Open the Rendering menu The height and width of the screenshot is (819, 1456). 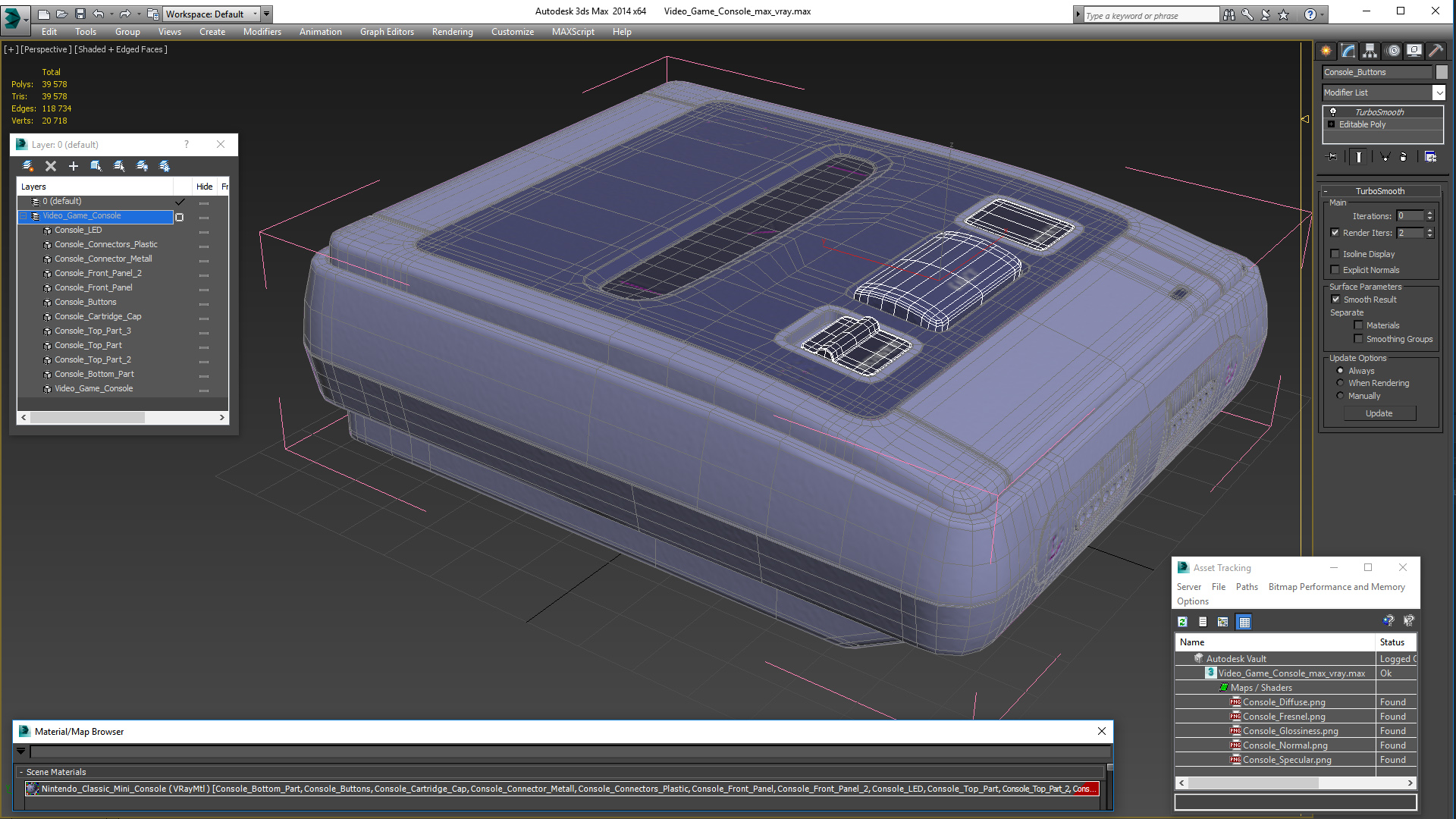click(453, 32)
